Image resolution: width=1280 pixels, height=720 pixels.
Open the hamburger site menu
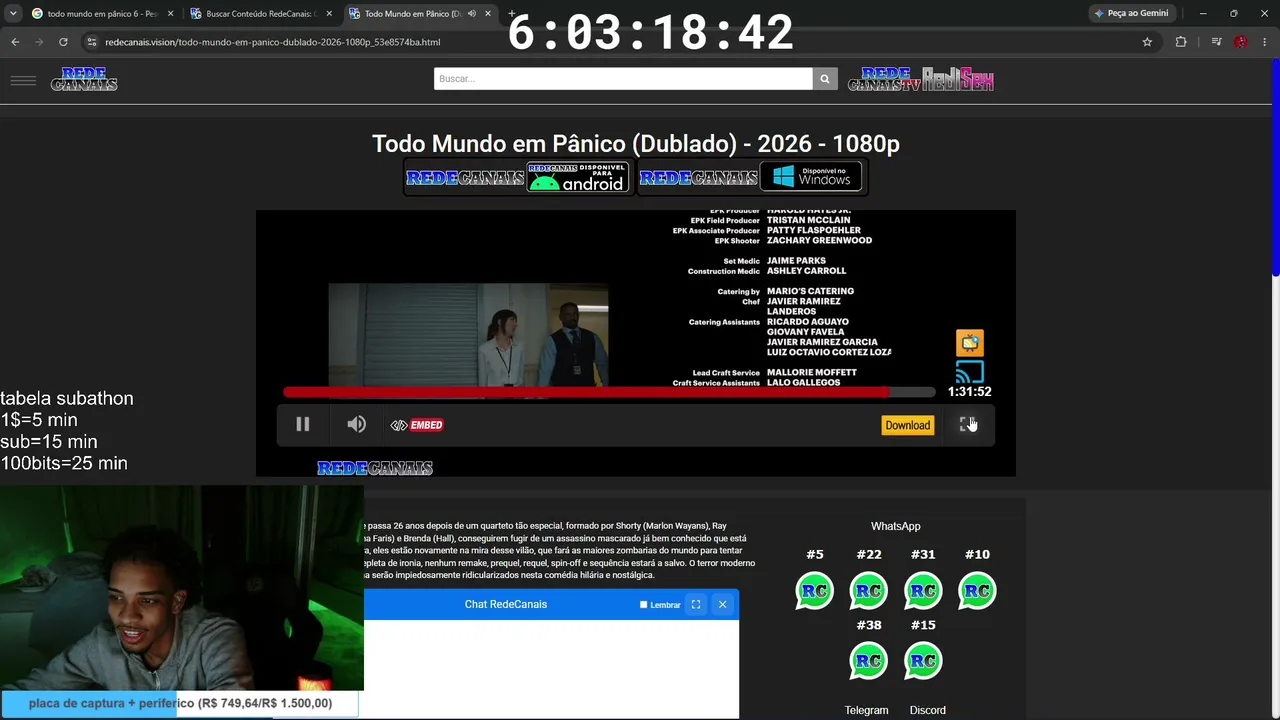click(23, 80)
